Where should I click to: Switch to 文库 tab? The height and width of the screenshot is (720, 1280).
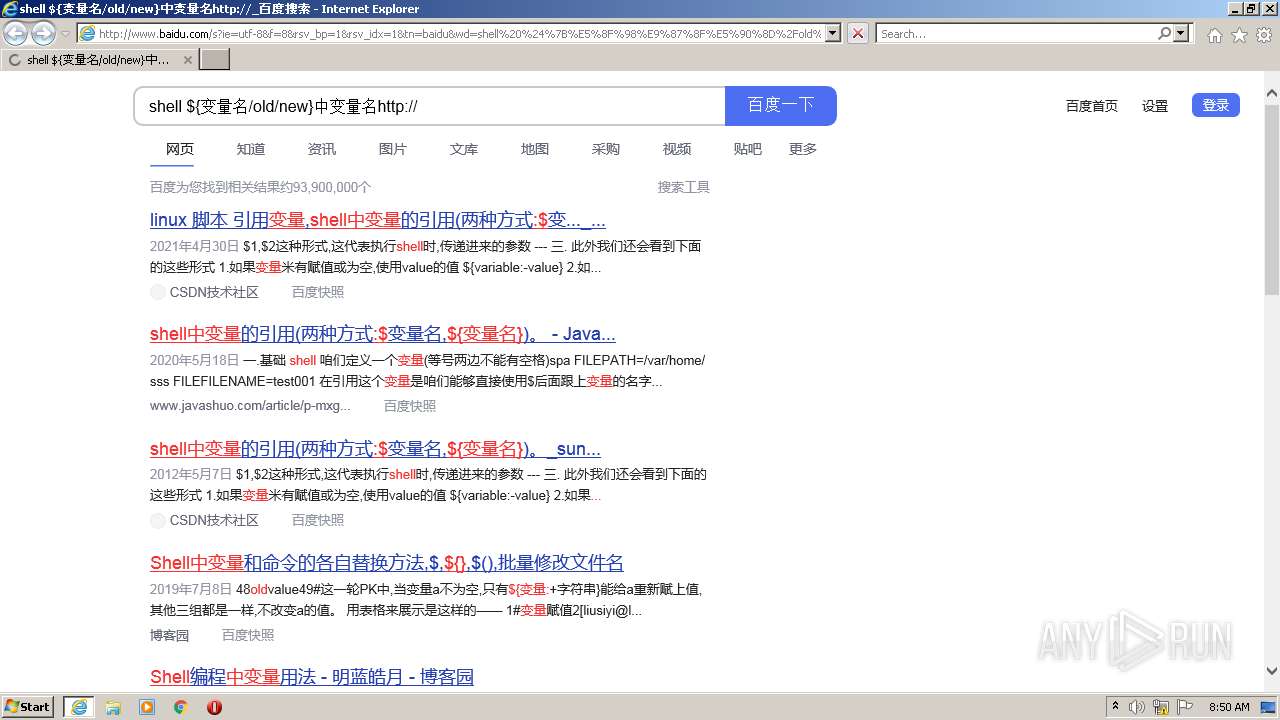coord(464,149)
